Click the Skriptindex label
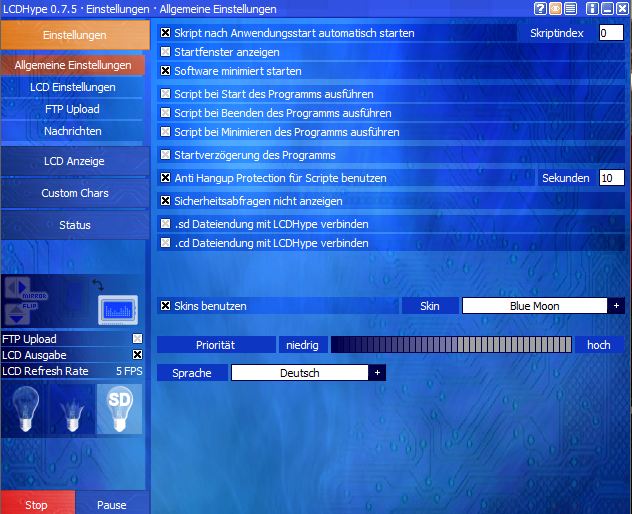Image resolution: width=632 pixels, height=514 pixels. point(557,33)
